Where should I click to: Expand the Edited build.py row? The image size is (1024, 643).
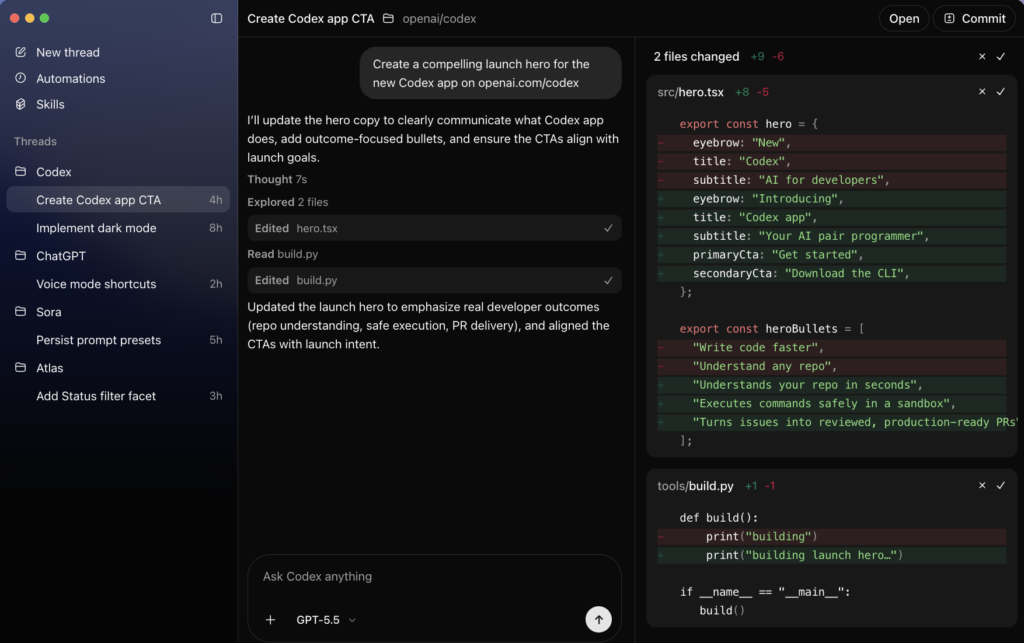pyautogui.click(x=434, y=281)
